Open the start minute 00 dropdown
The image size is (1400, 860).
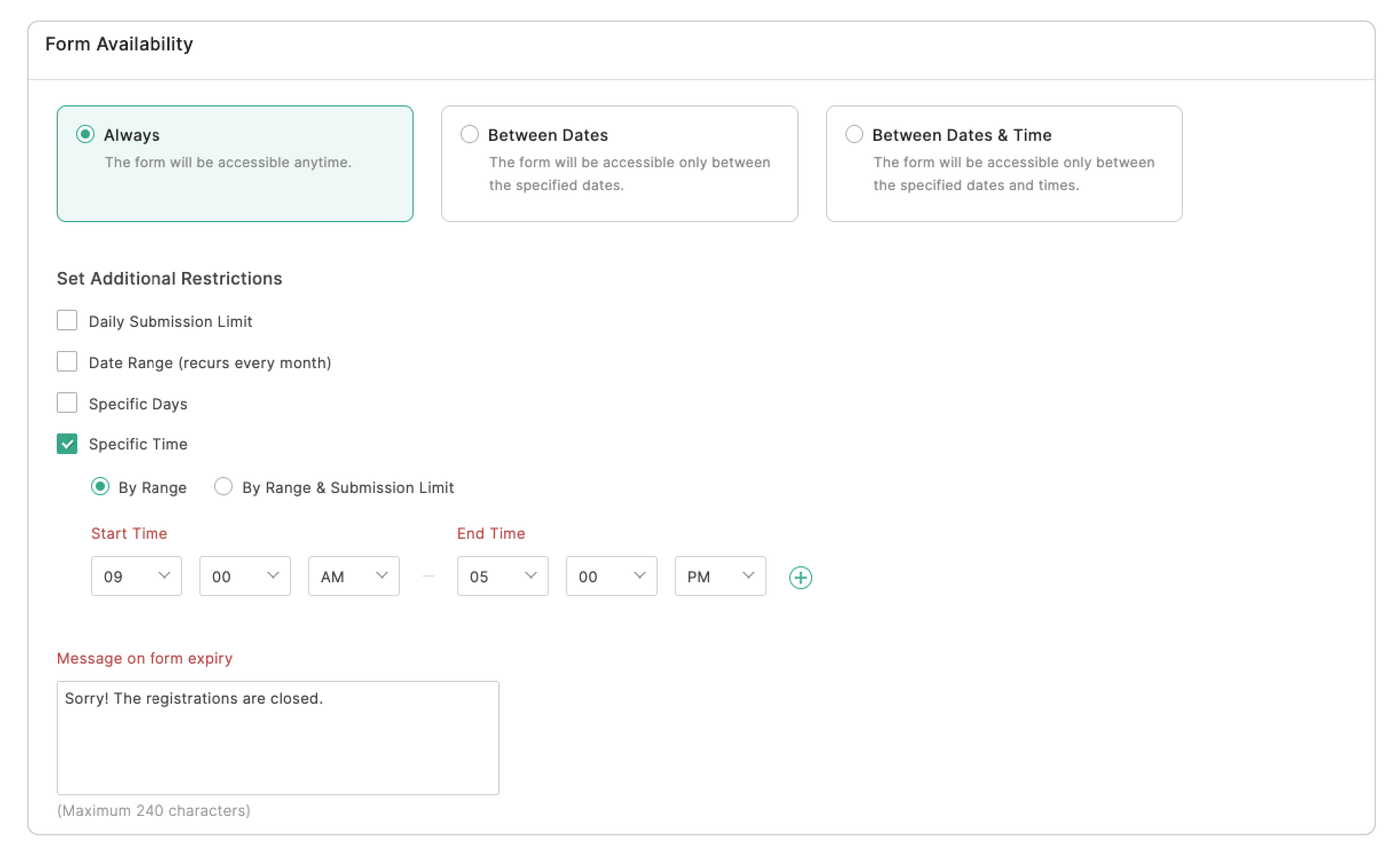245,576
